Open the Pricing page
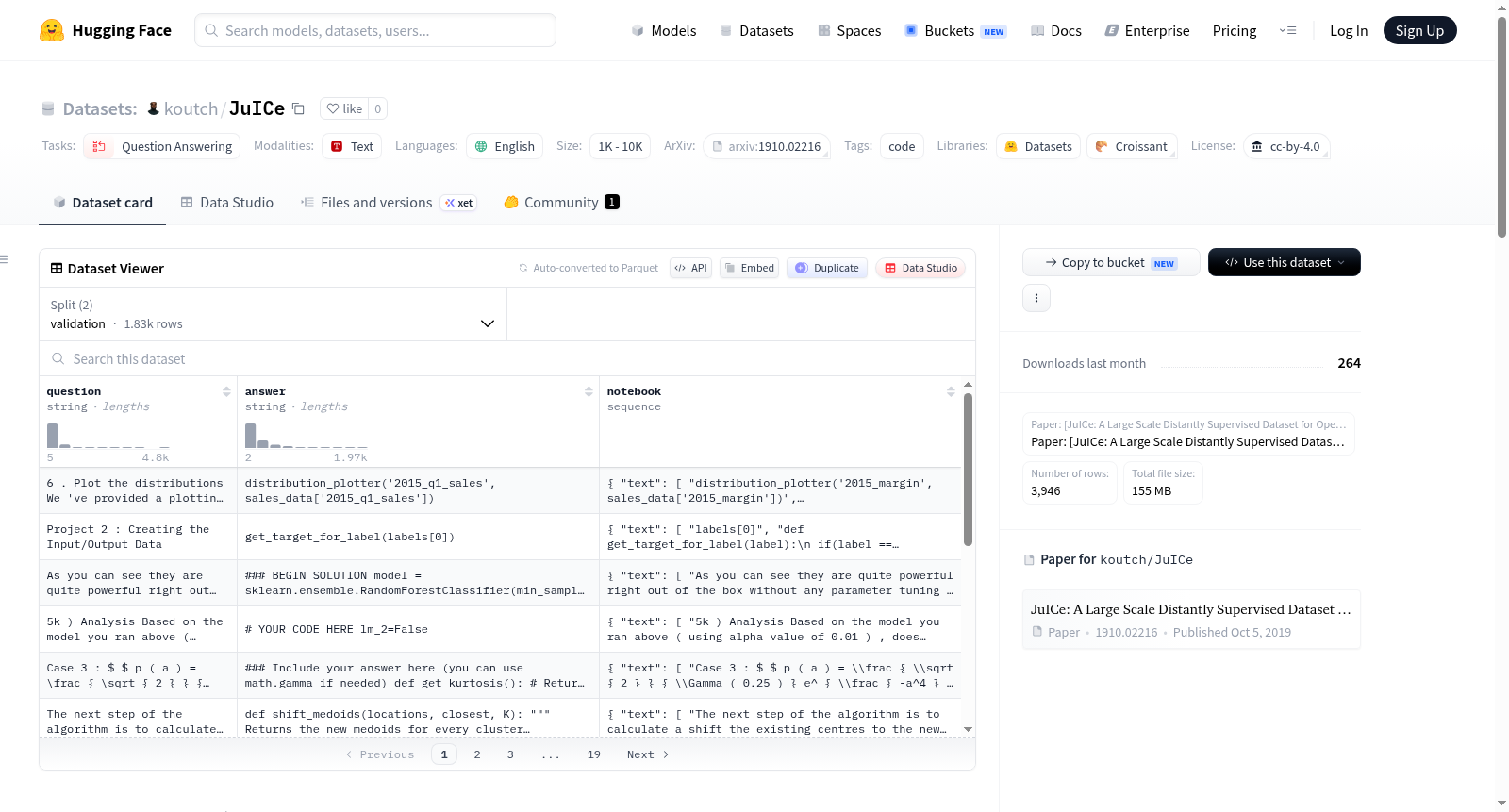Screen dimensions: 1509x812 tap(1235, 30)
